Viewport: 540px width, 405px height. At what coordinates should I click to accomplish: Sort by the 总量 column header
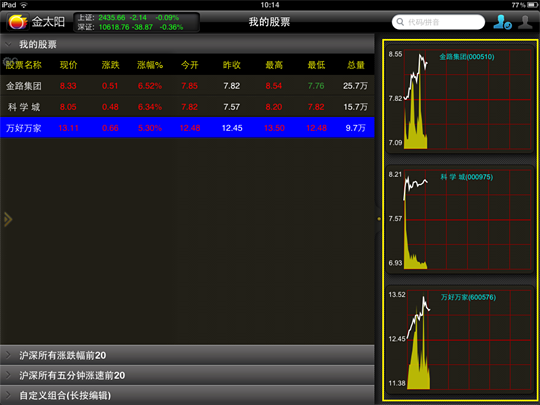click(x=356, y=65)
